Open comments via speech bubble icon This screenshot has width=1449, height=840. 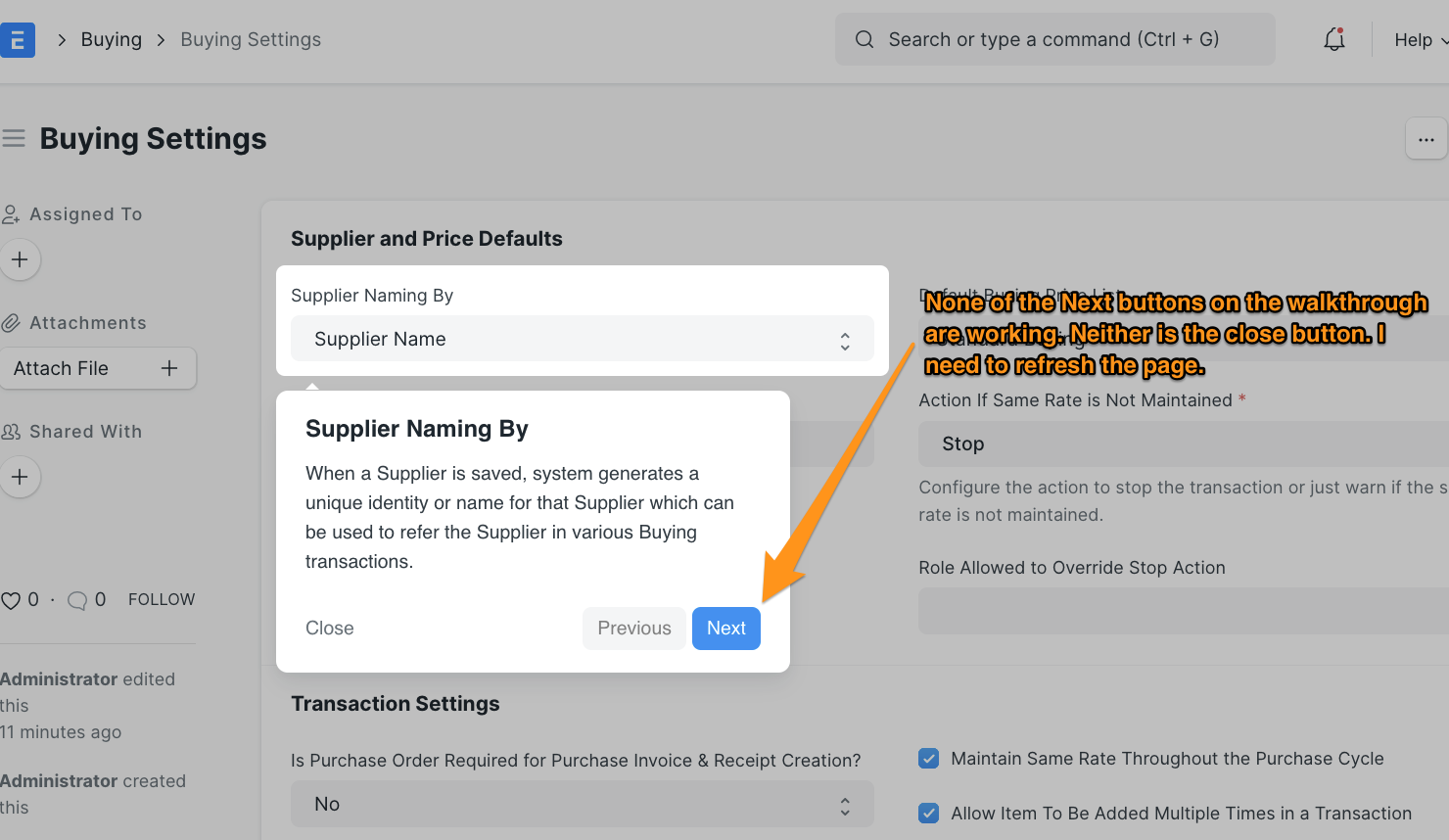tap(76, 600)
